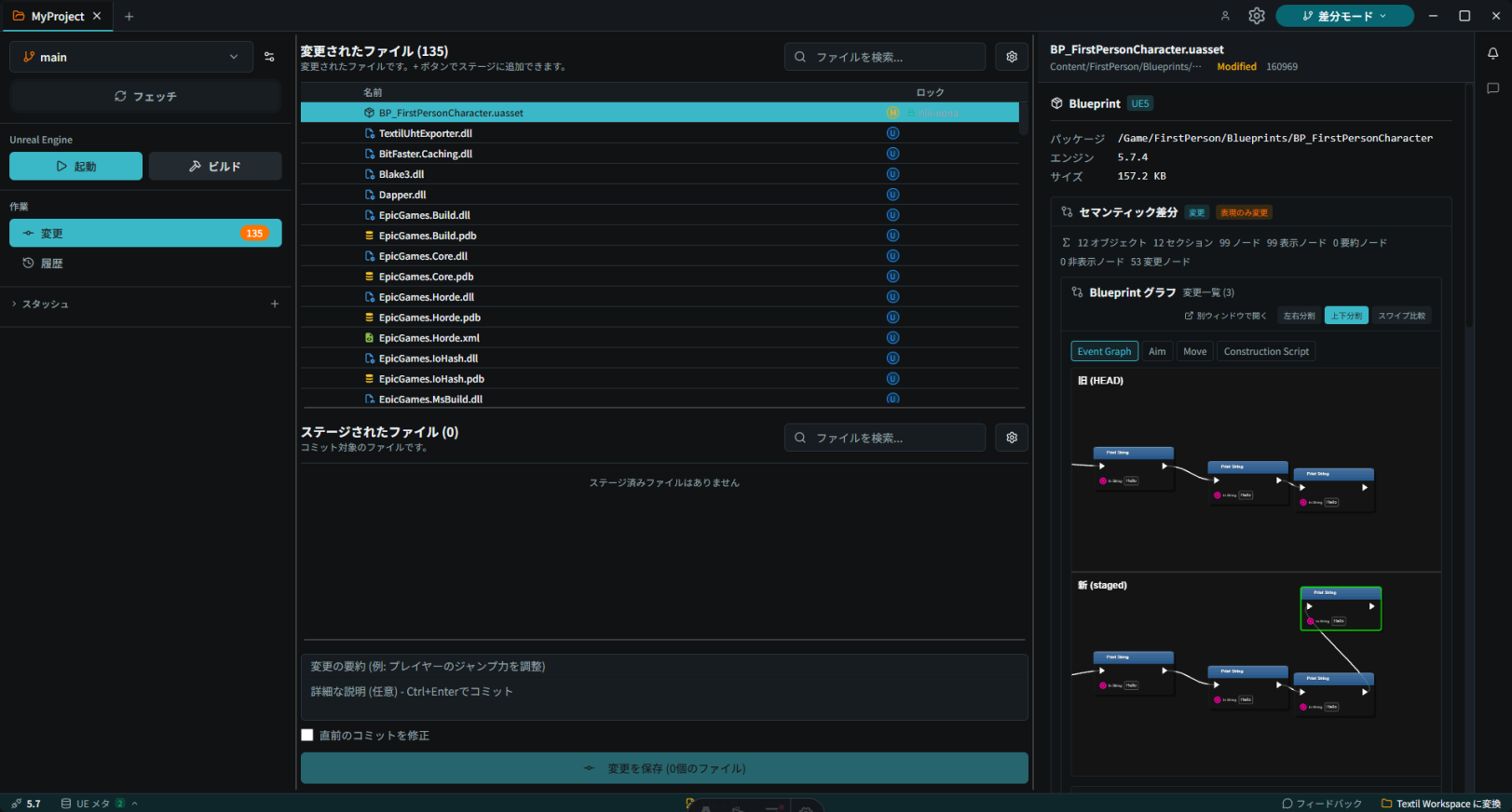Switch diff view to 上下分割
1512x812 pixels.
(x=1346, y=316)
